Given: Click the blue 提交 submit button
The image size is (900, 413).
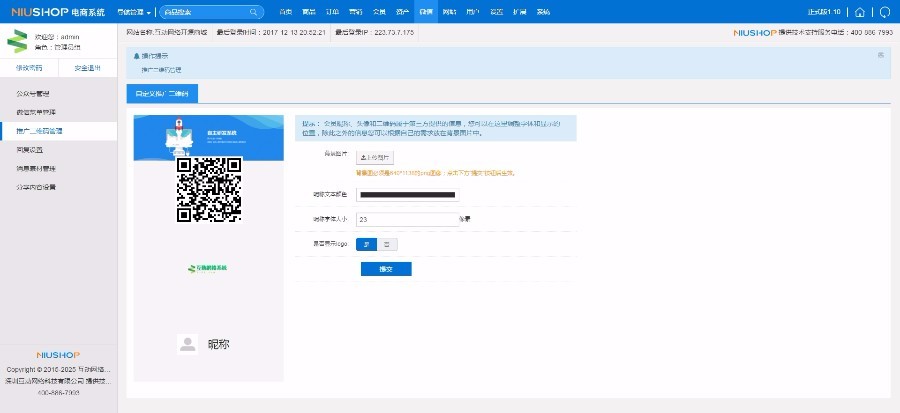Looking at the screenshot, I should tap(386, 269).
